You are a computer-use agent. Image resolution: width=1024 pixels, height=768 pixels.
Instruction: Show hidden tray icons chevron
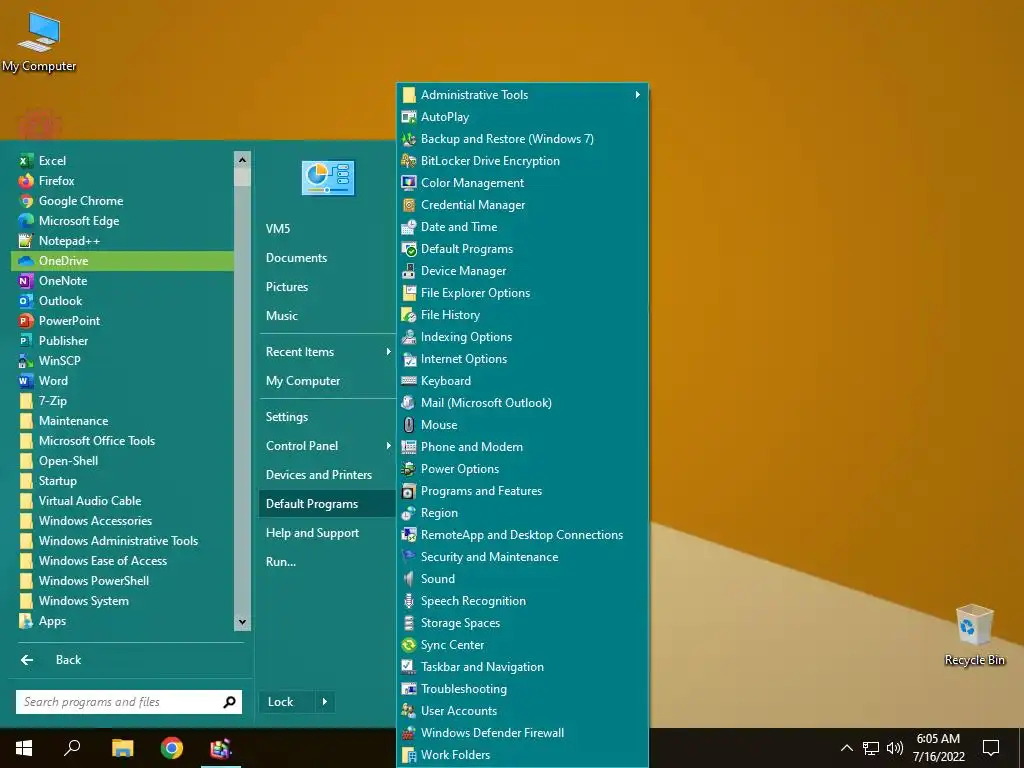[x=847, y=748]
